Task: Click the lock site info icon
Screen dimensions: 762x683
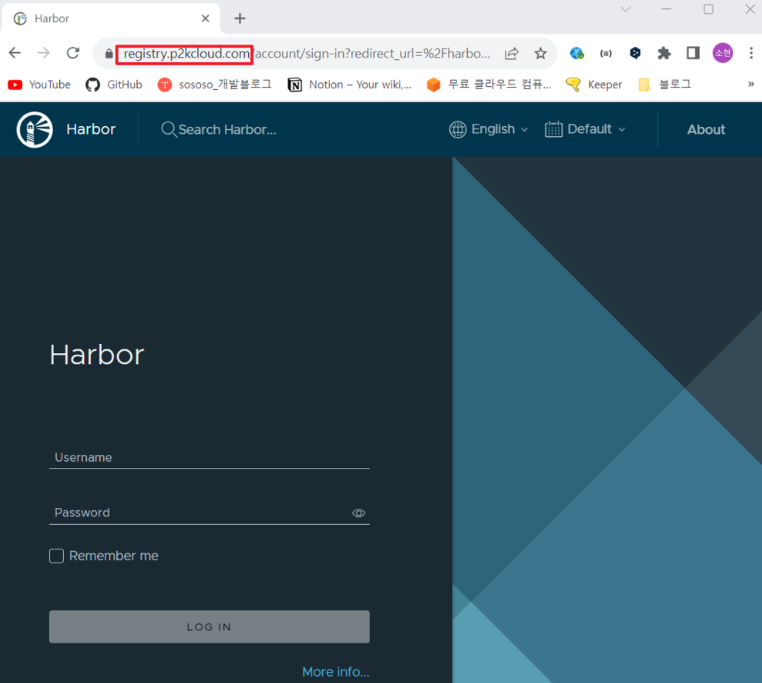Action: tap(109, 53)
